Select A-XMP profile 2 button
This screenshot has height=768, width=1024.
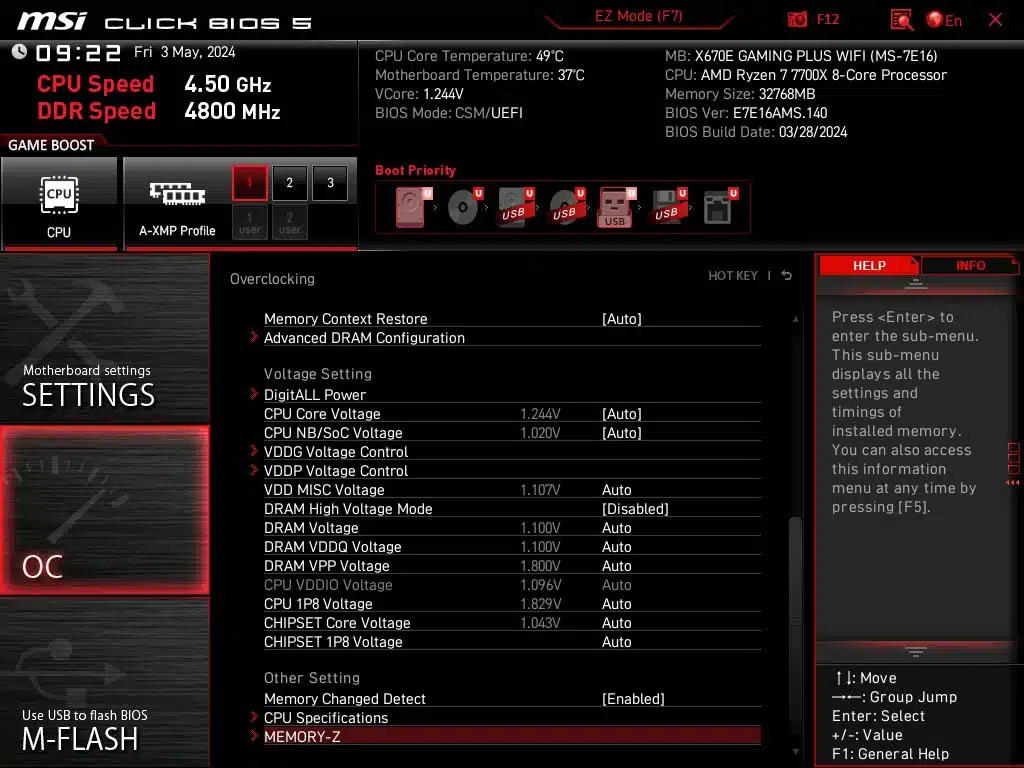(x=290, y=183)
